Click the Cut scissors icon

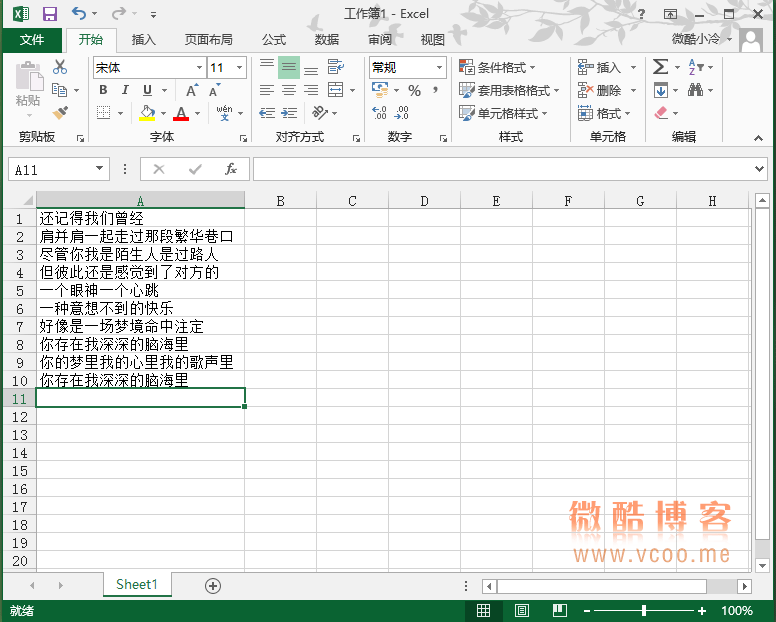click(60, 67)
